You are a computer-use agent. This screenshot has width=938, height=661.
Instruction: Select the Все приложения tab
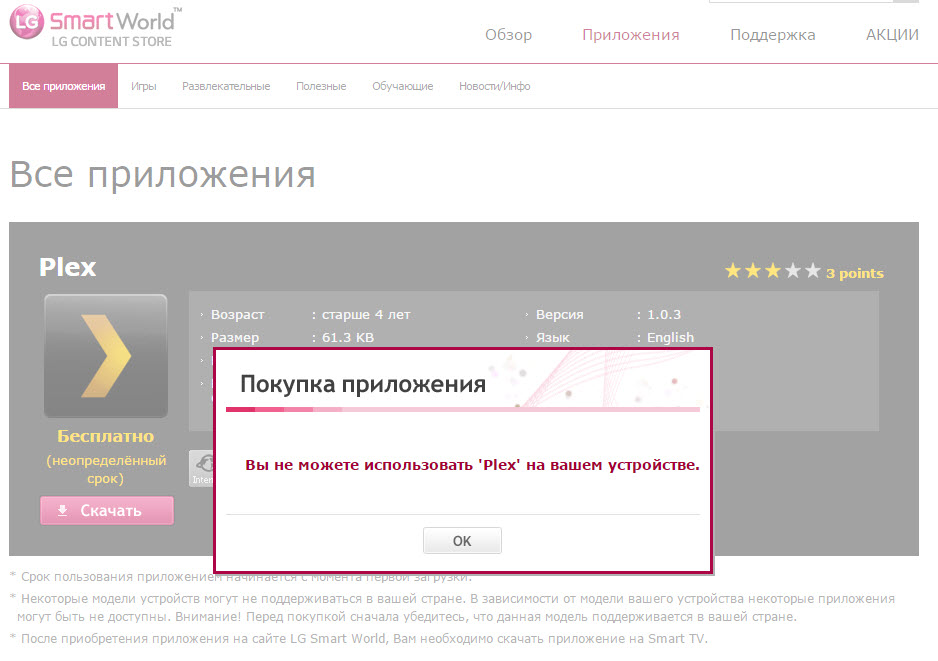[63, 86]
